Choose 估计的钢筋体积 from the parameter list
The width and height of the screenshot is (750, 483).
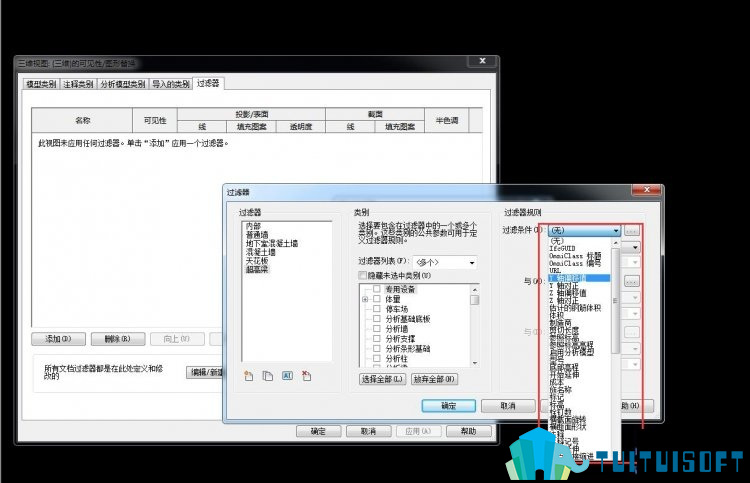[x=575, y=308]
